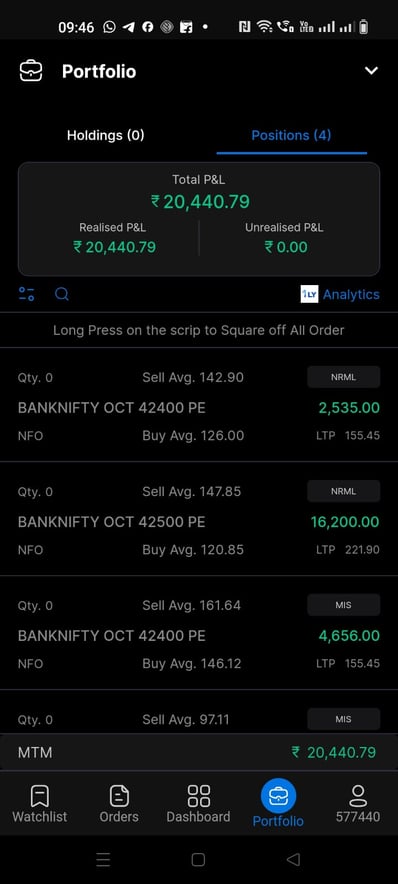Open the 577440 profile icon
The image size is (398, 884).
click(x=358, y=796)
